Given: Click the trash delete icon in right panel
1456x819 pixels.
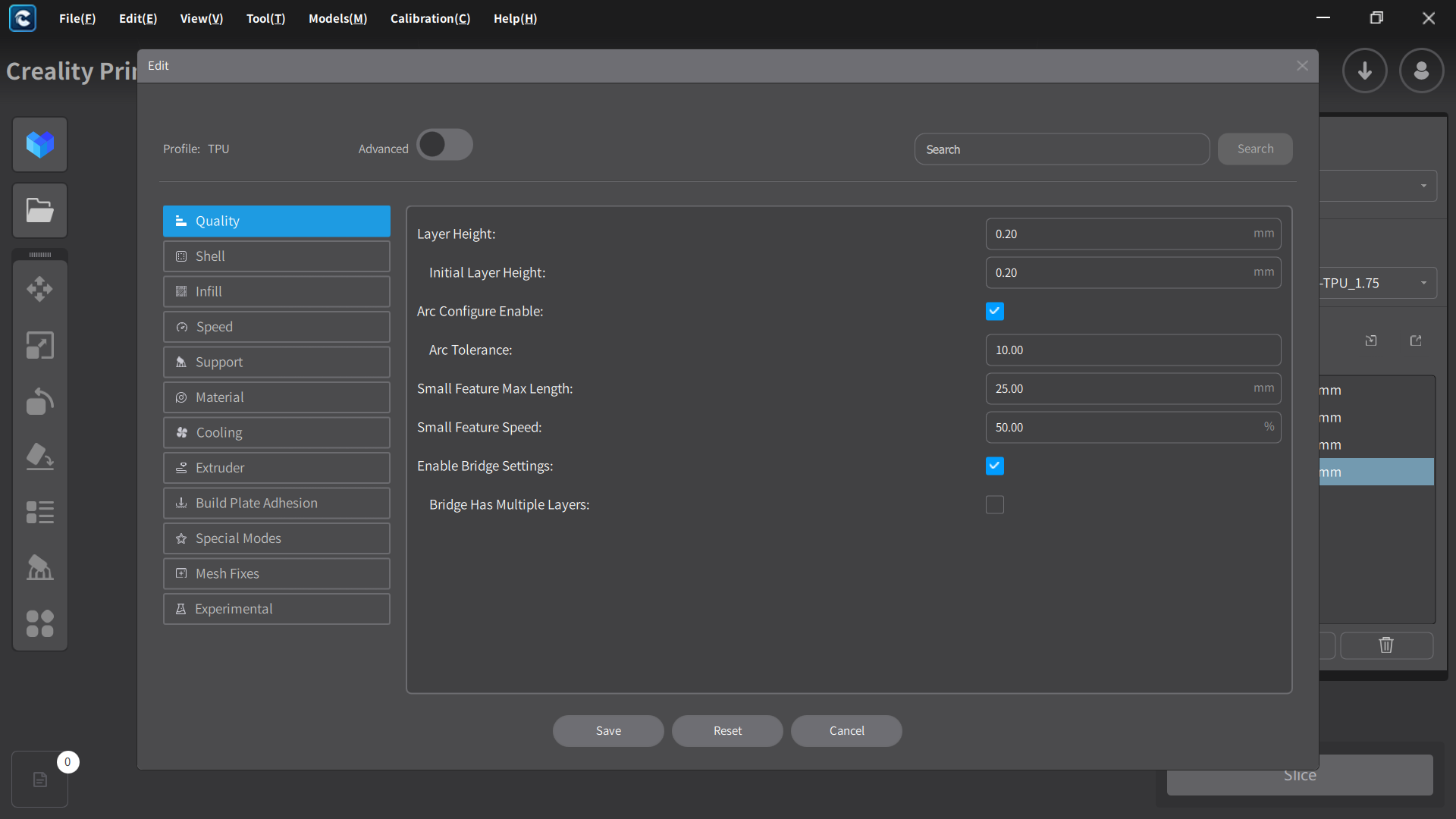Looking at the screenshot, I should 1386,645.
